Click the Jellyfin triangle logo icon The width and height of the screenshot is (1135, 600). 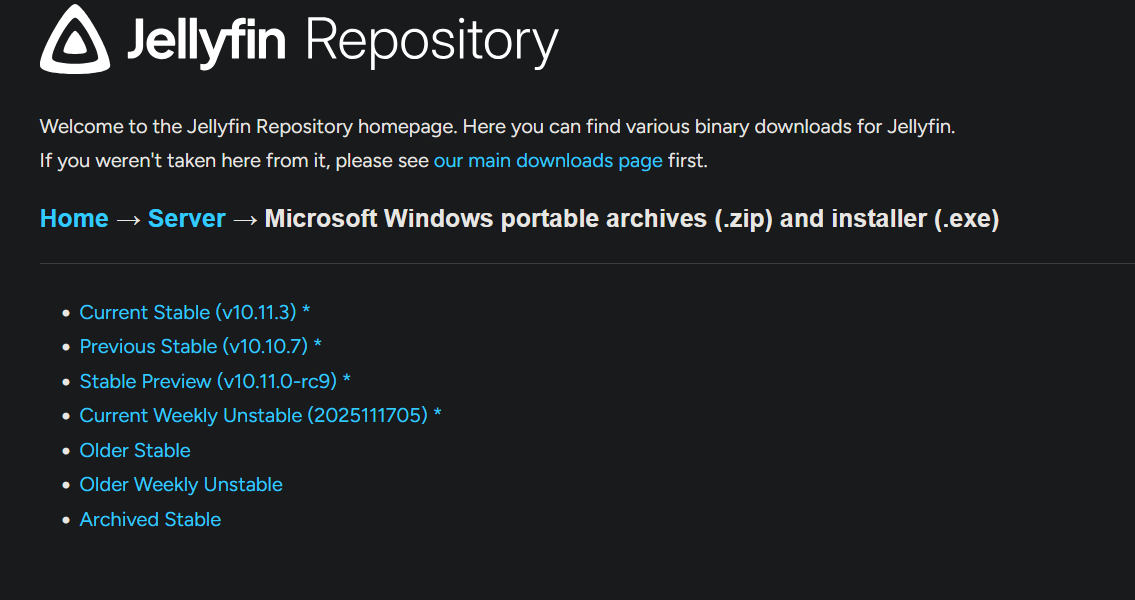click(x=75, y=39)
